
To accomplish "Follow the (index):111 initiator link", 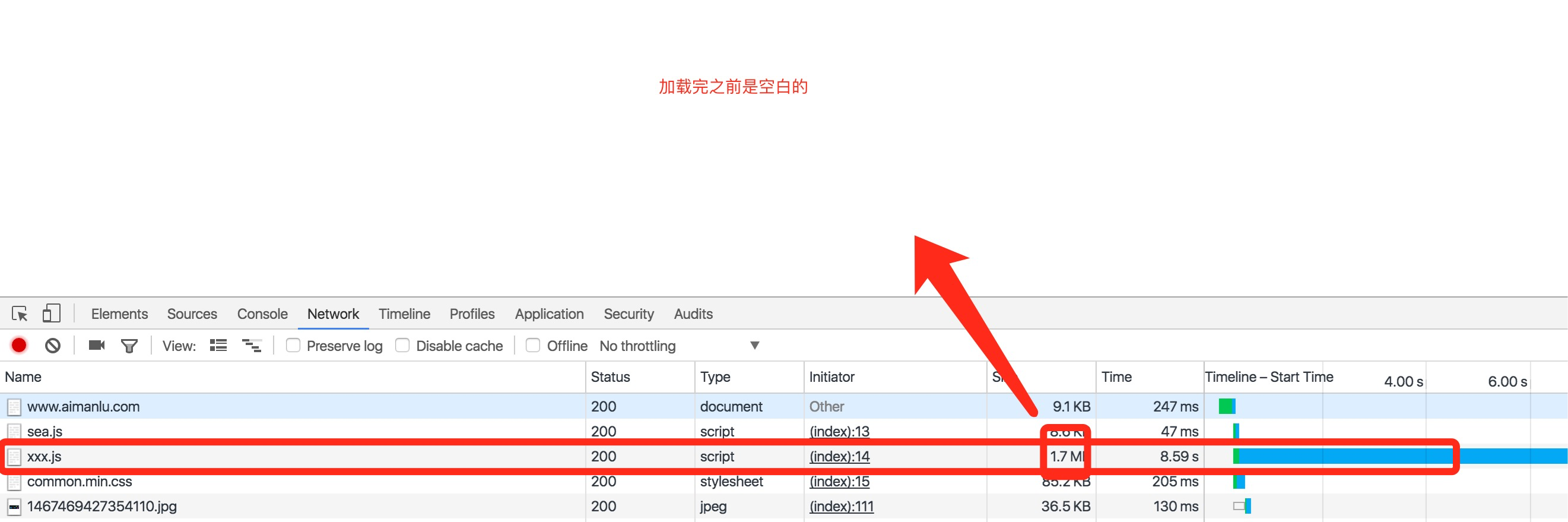I will tap(841, 506).
